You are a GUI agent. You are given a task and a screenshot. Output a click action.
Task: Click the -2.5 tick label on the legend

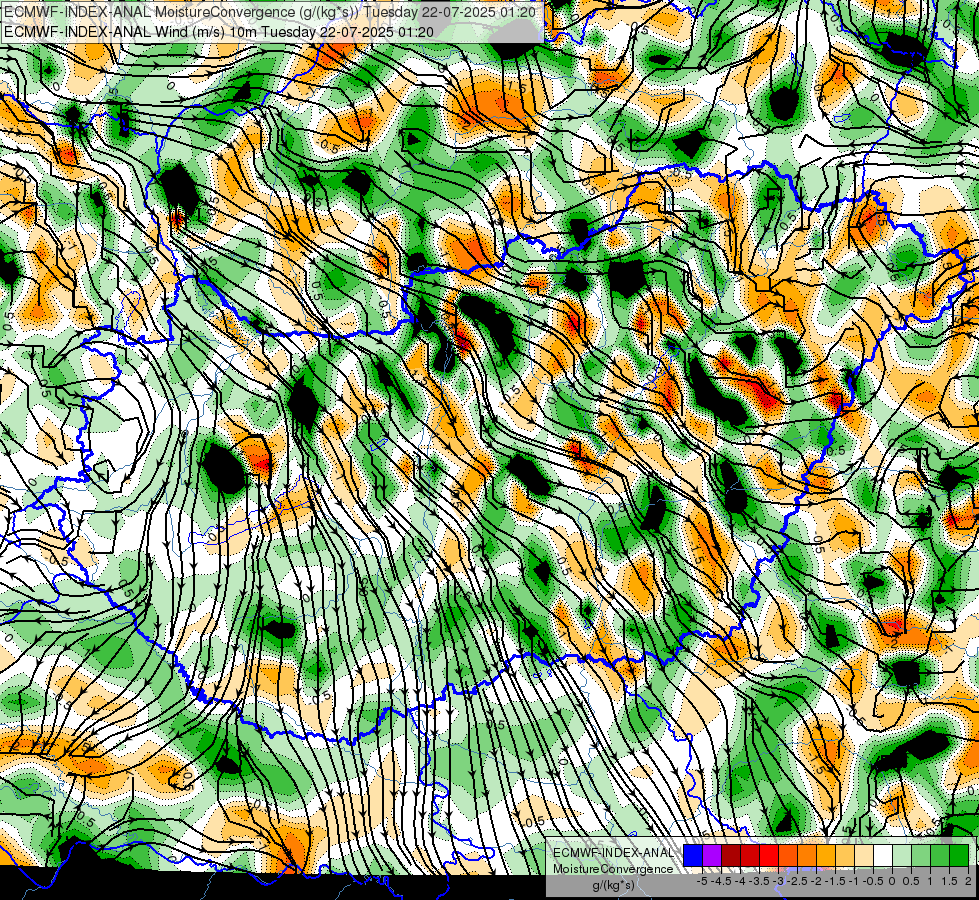(797, 881)
